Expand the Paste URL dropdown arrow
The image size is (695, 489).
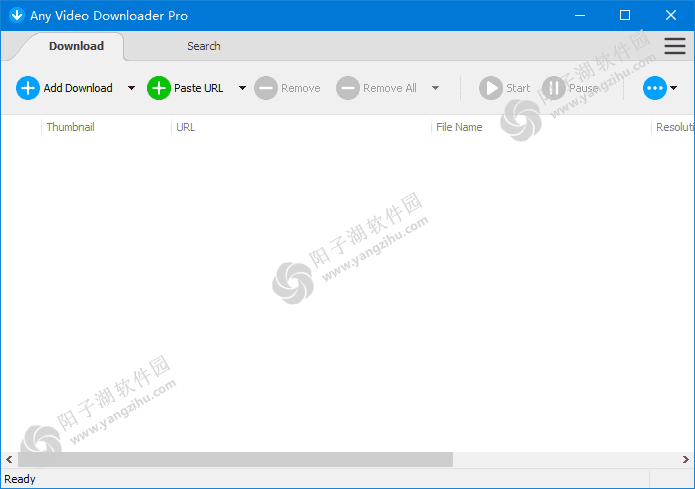(242, 88)
